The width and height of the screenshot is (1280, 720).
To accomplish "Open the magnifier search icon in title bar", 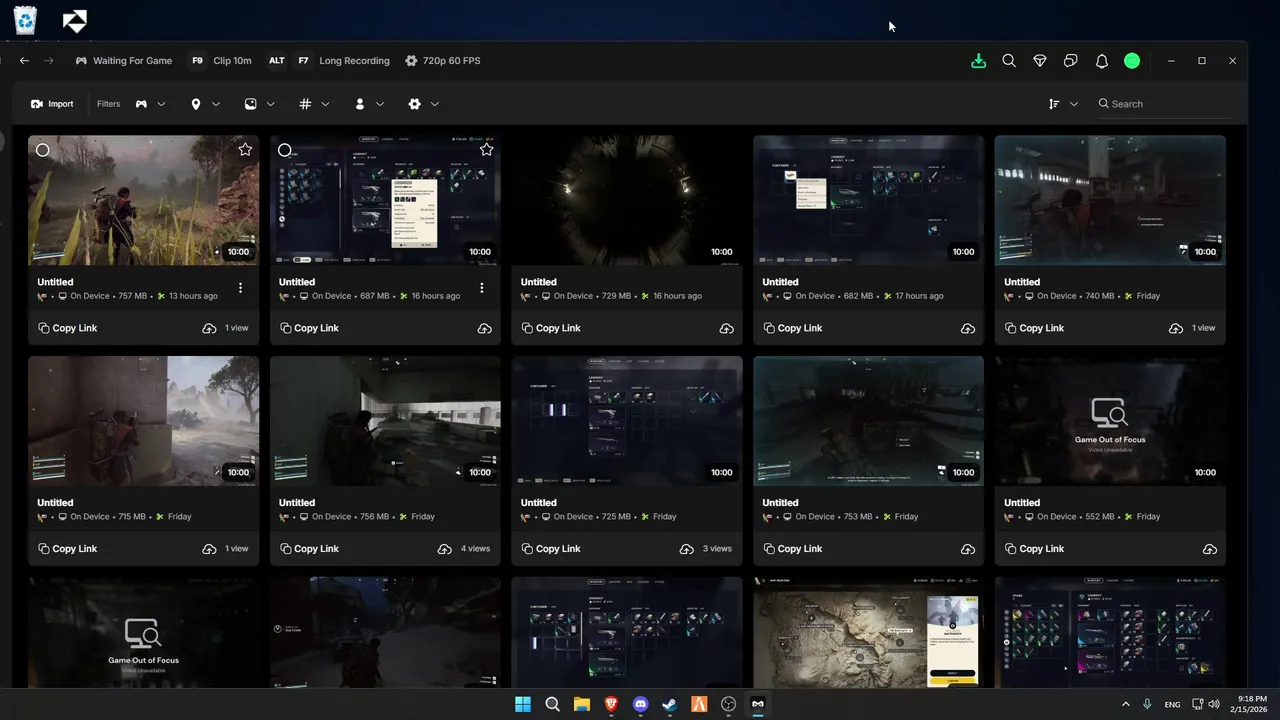I will [1009, 61].
